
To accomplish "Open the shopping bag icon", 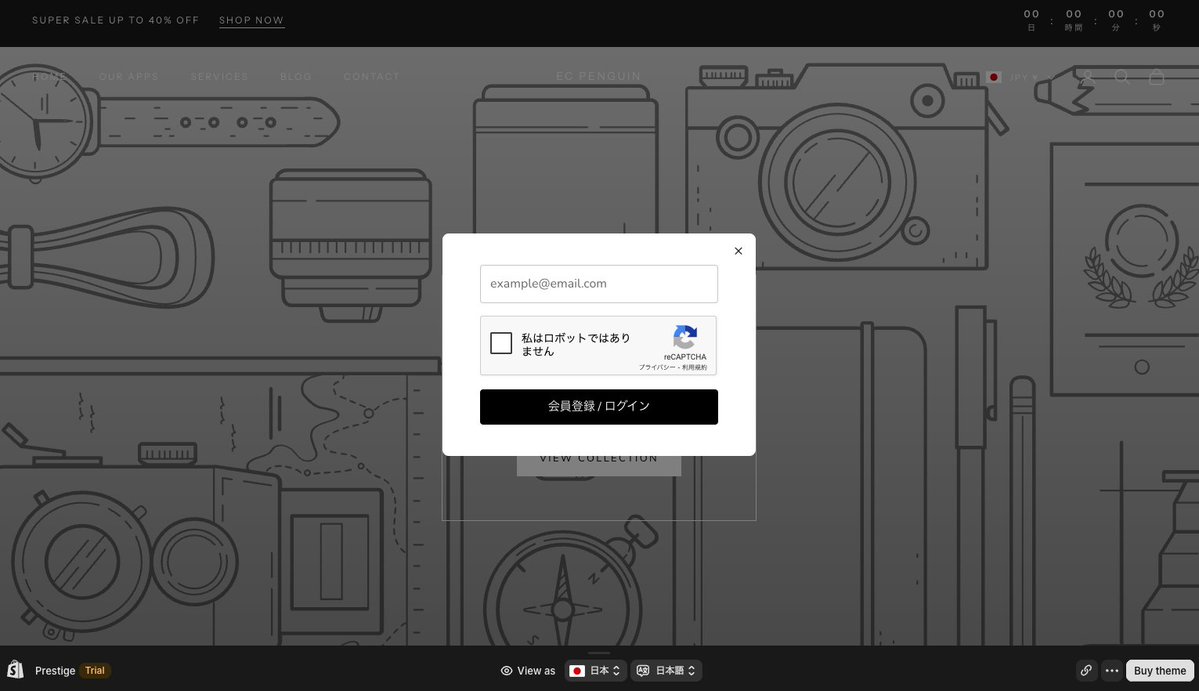I will coord(1155,75).
